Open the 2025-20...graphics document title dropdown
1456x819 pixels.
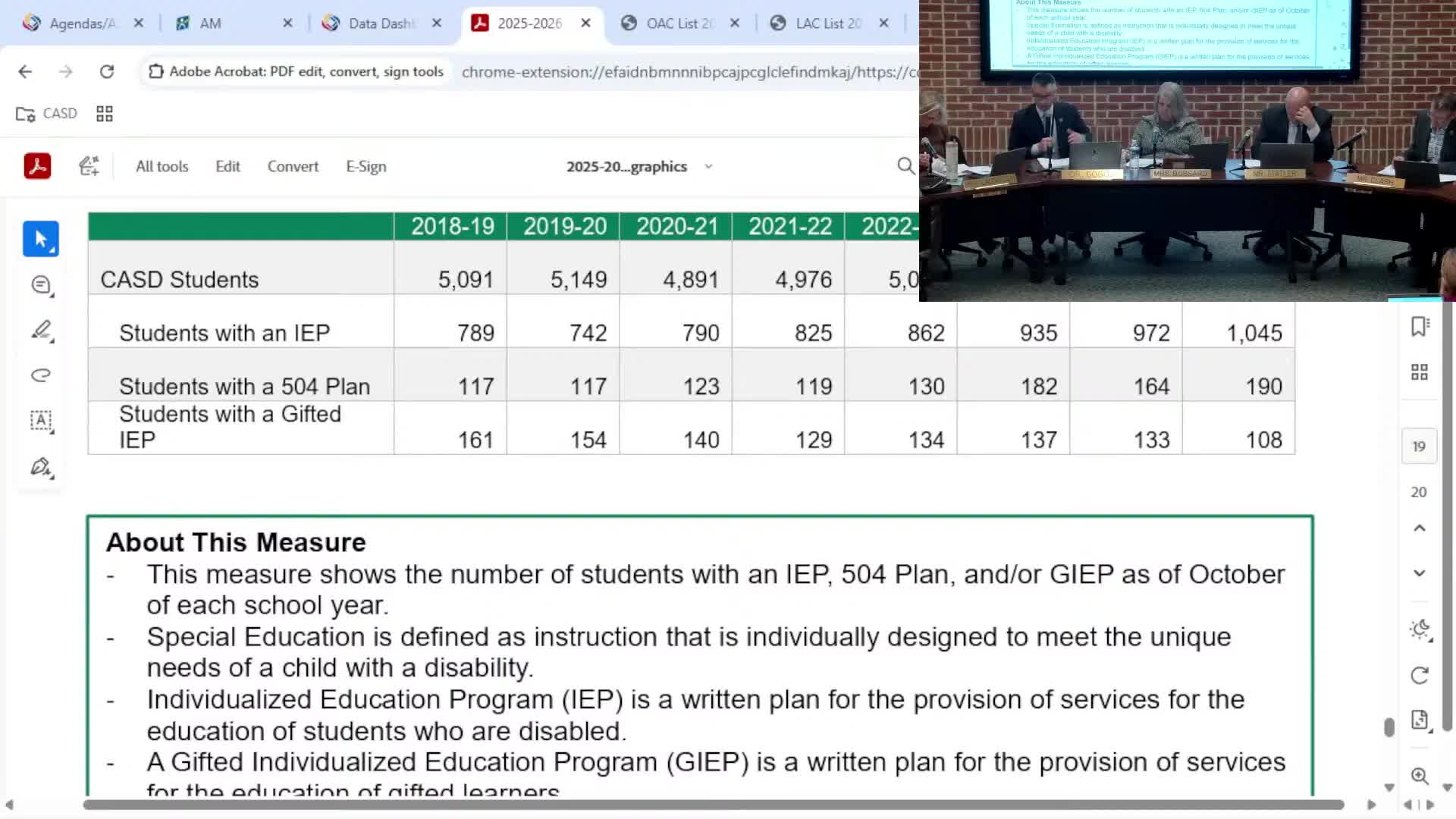tap(708, 167)
